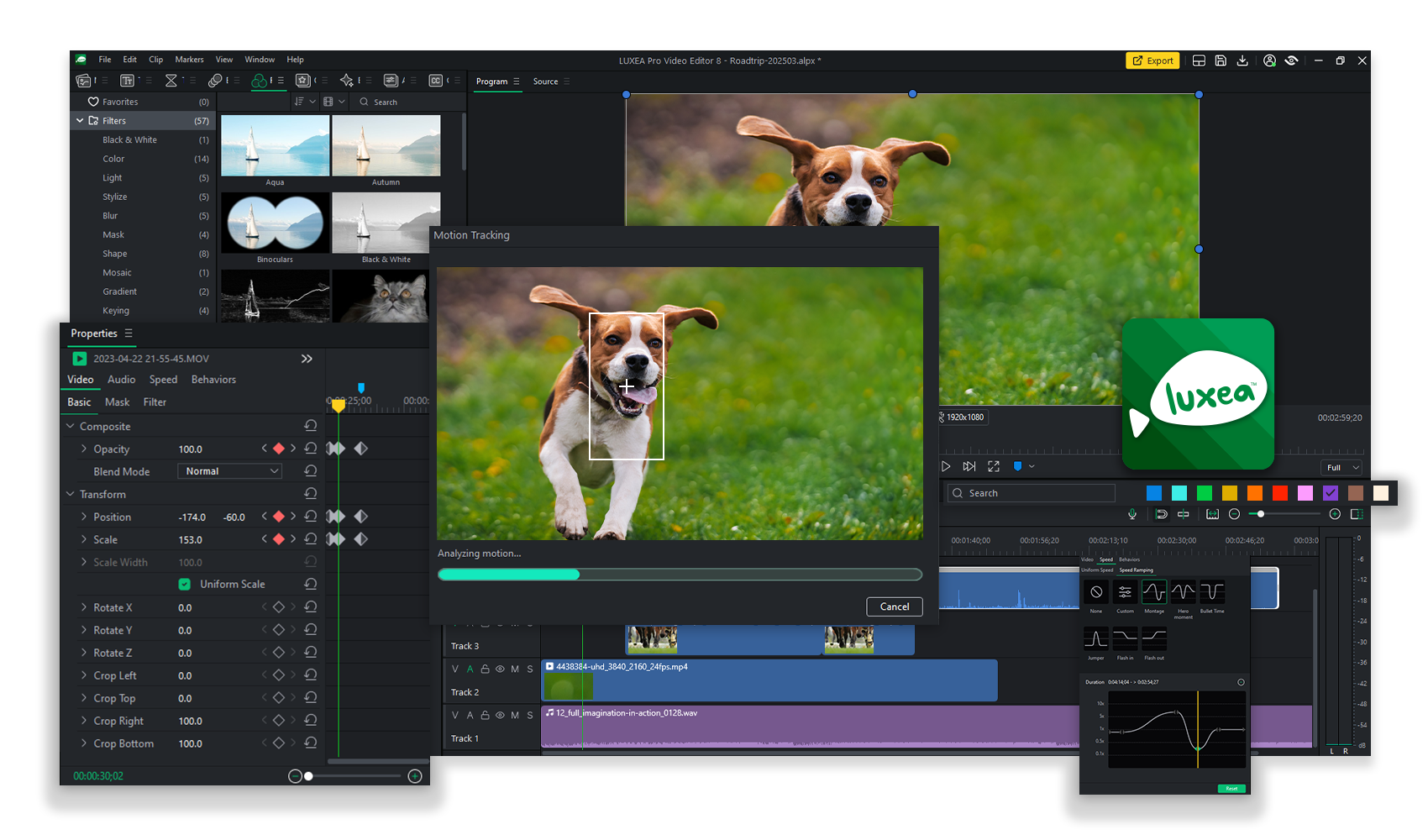Expand the Opacity property row
This screenshot has width=1428, height=840.
(x=84, y=449)
